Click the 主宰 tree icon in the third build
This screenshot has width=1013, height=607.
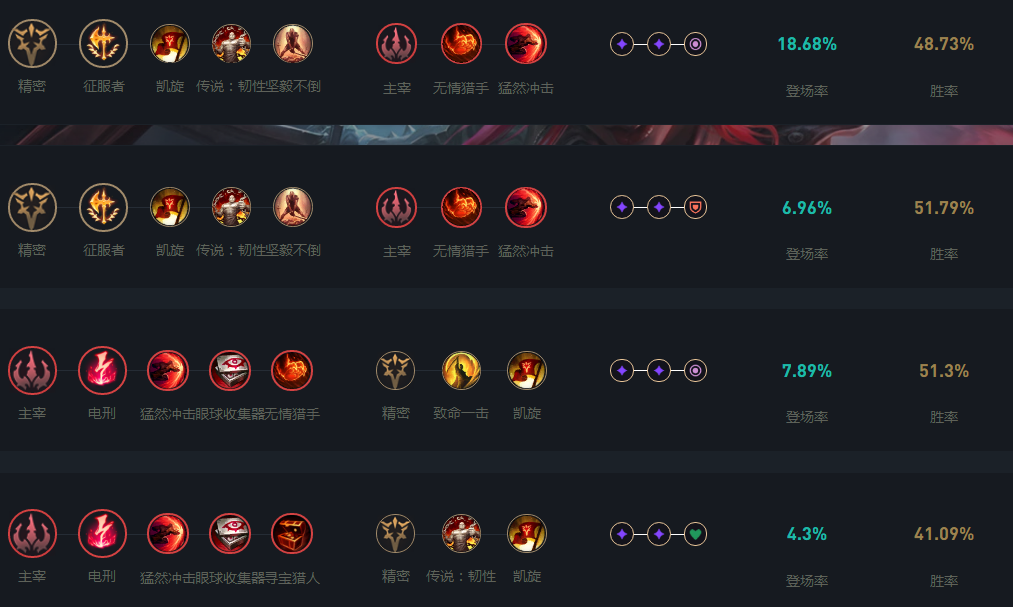(x=33, y=370)
